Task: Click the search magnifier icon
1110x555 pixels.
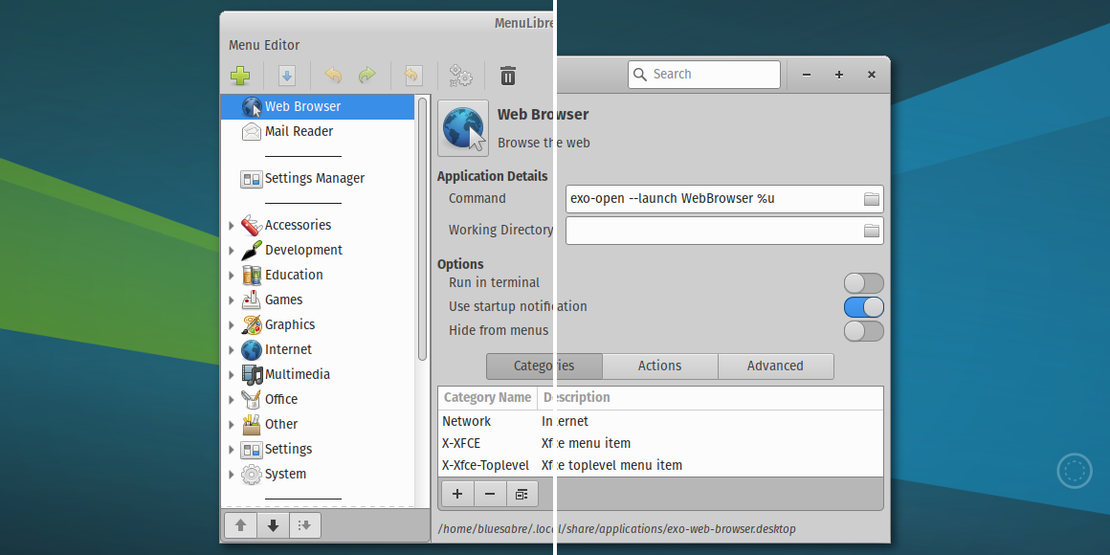Action: coord(640,74)
